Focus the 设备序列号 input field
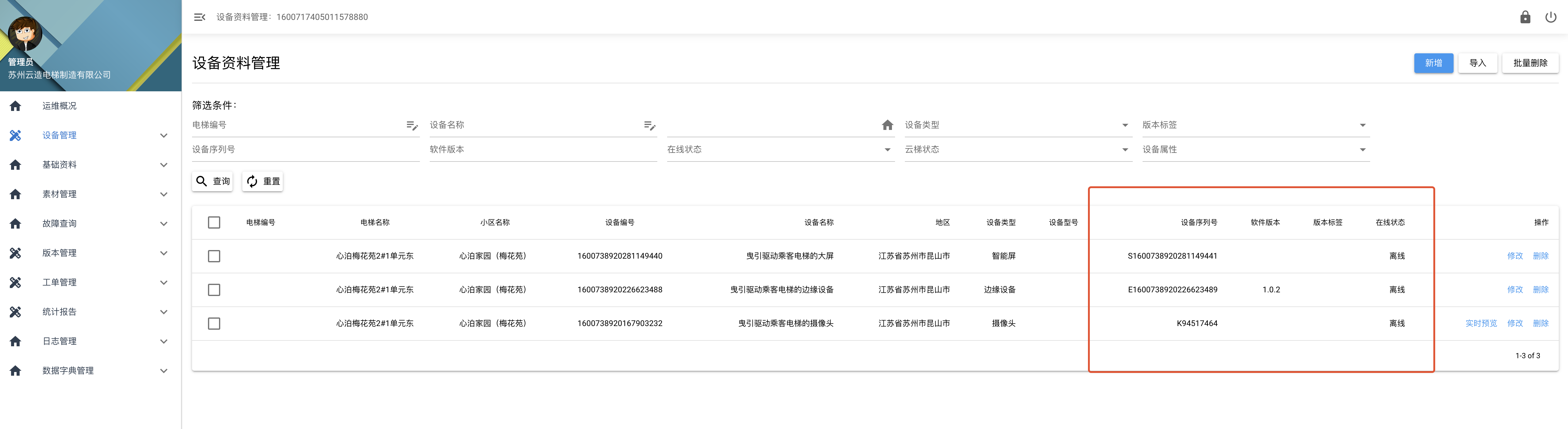 pyautogui.click(x=305, y=150)
